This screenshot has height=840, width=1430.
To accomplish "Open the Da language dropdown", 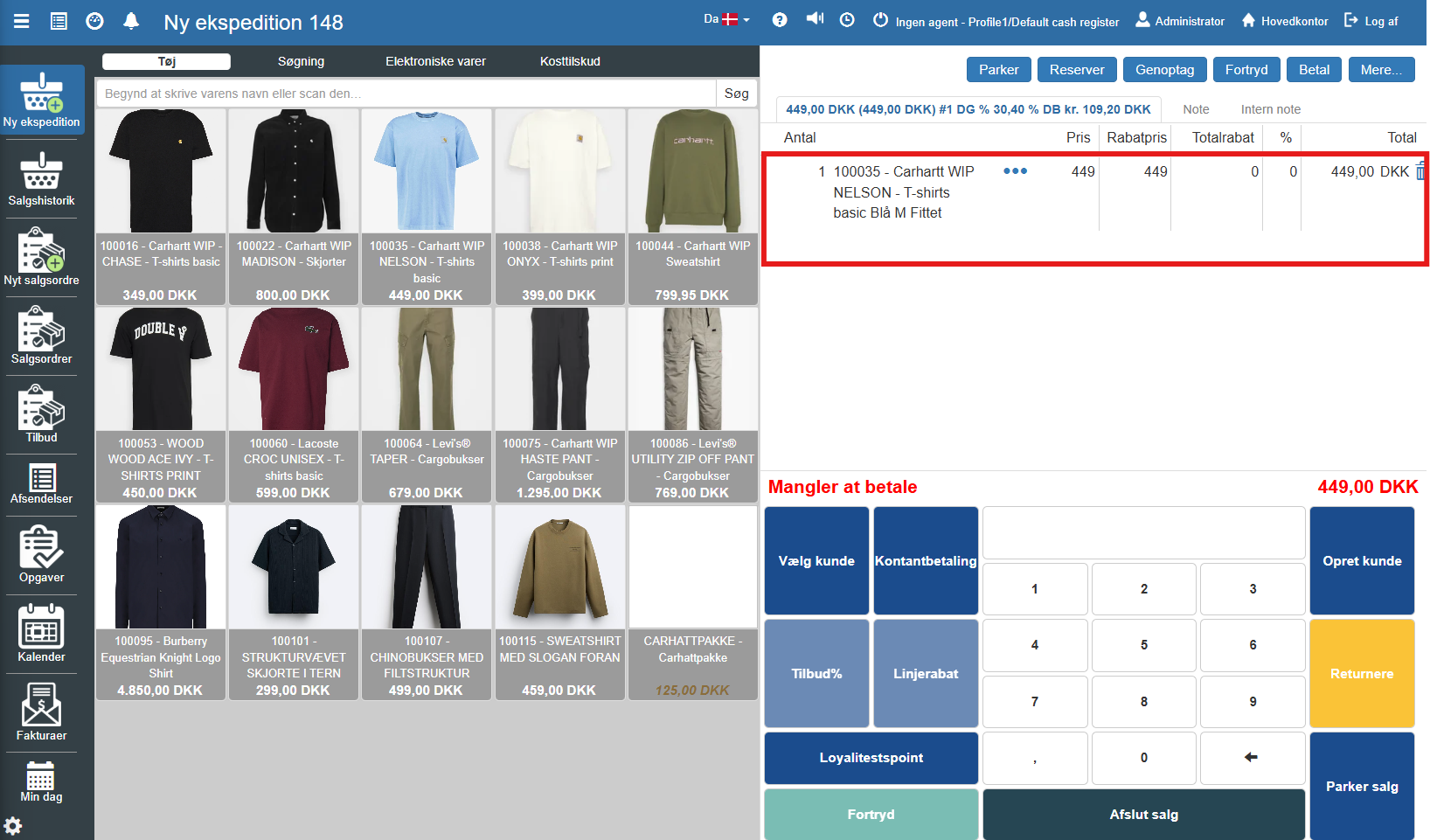I will pyautogui.click(x=726, y=19).
